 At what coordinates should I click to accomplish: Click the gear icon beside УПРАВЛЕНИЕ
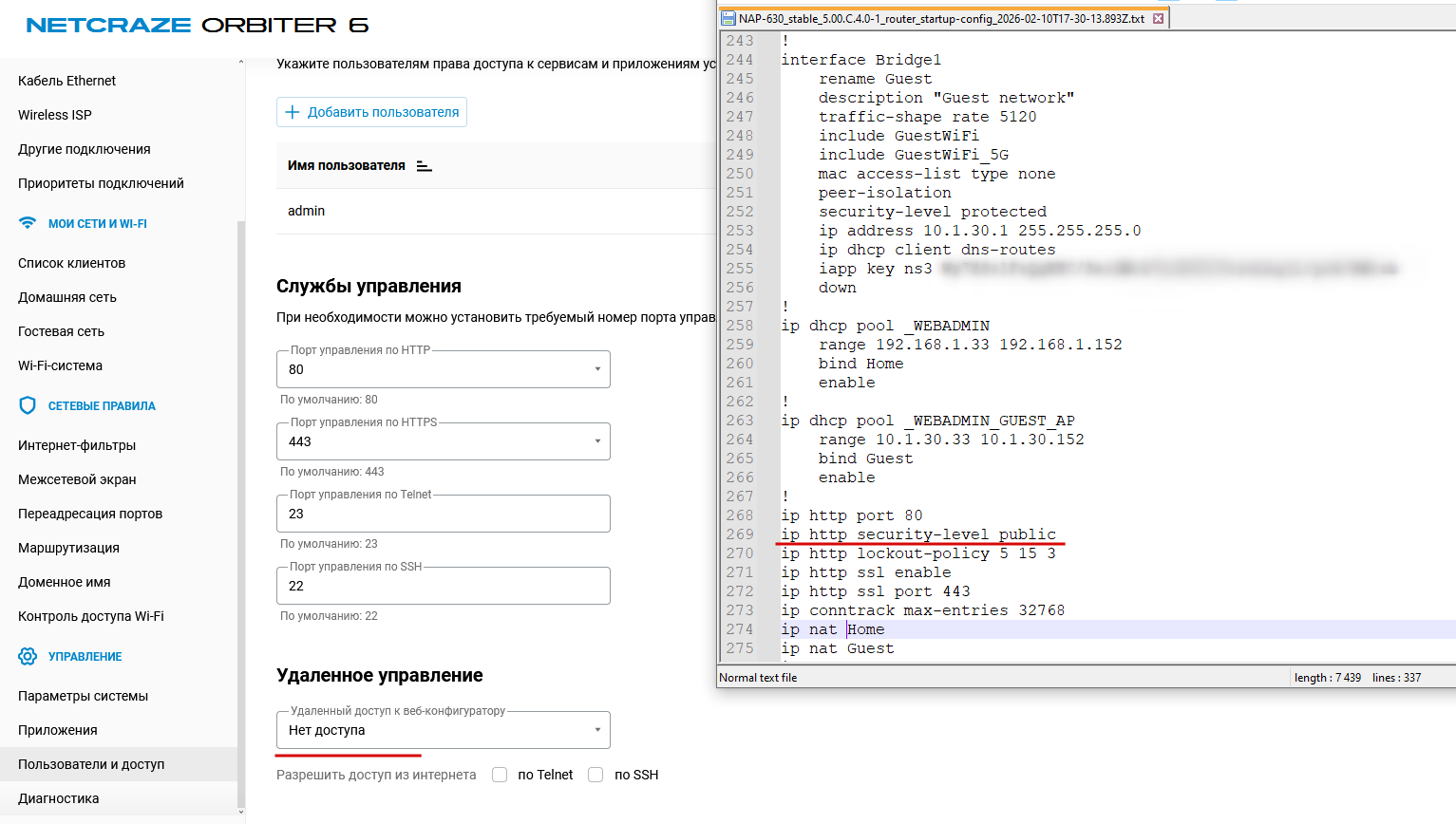tap(28, 656)
